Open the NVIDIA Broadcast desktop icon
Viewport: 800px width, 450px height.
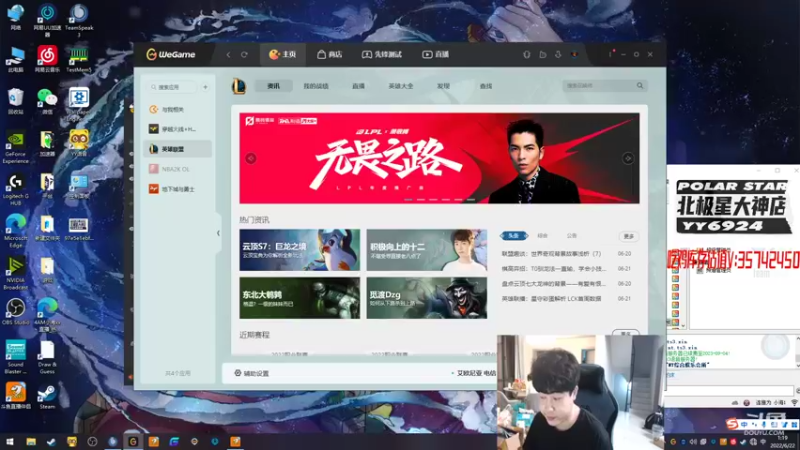click(x=15, y=272)
